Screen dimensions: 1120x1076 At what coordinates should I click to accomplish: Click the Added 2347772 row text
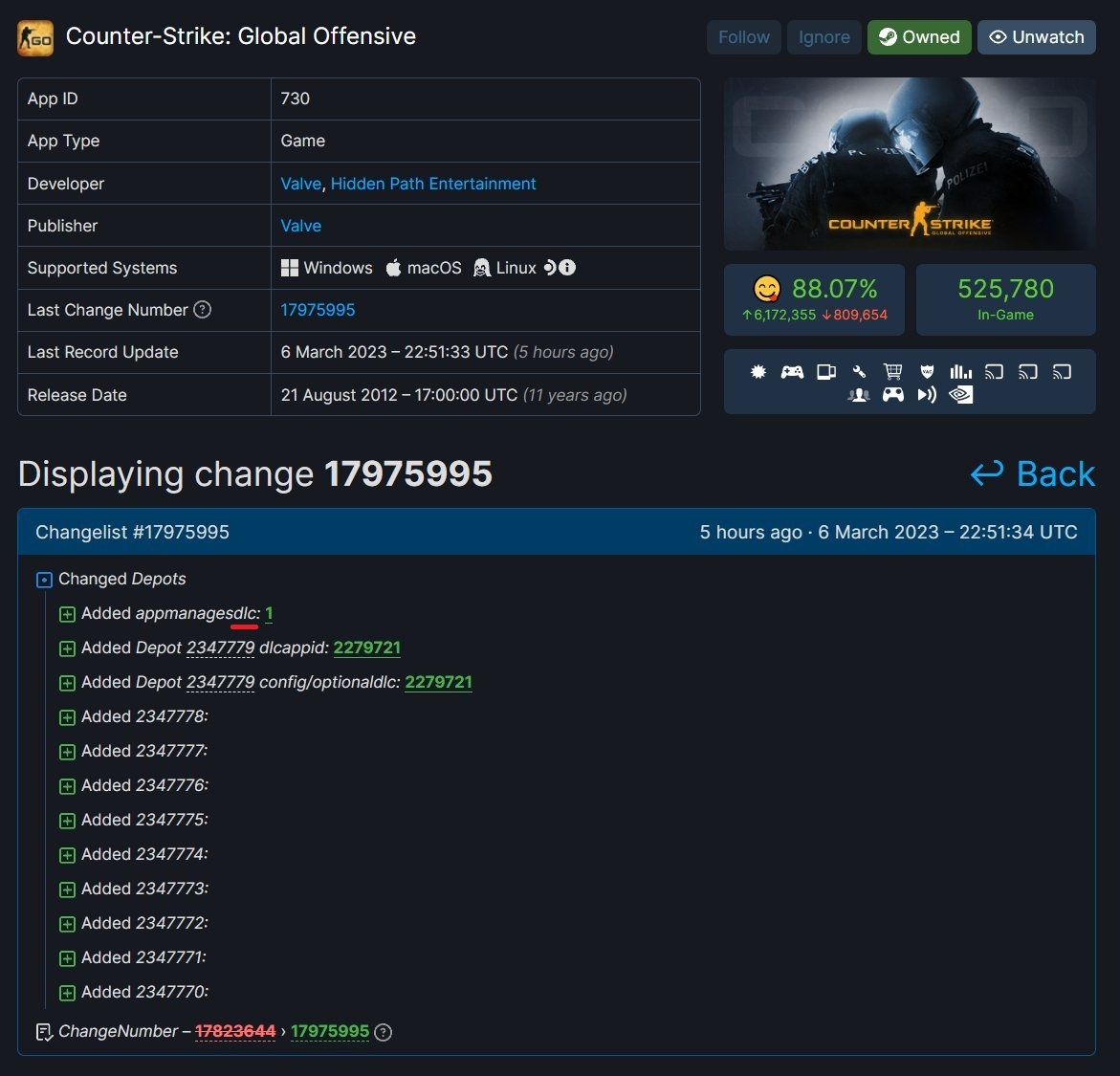[x=145, y=922]
